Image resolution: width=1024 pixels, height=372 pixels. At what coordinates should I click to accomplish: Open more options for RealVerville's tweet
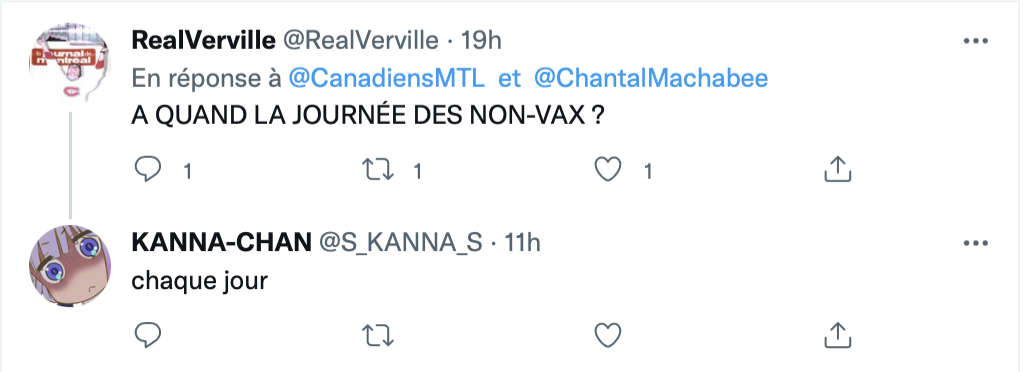pos(976,41)
